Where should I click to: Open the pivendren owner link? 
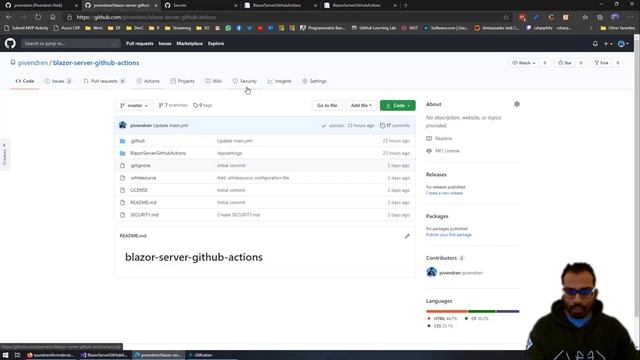[x=33, y=63]
